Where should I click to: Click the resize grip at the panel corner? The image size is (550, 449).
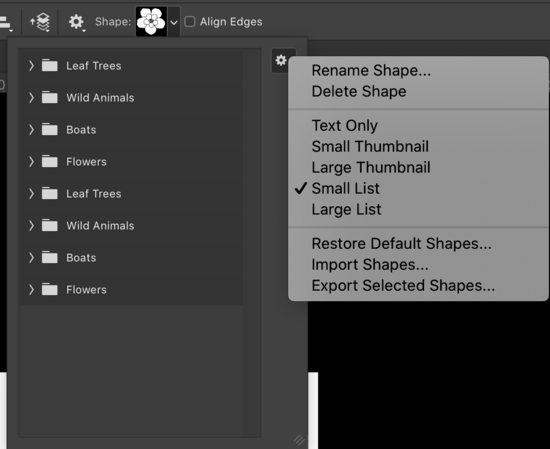[x=299, y=439]
